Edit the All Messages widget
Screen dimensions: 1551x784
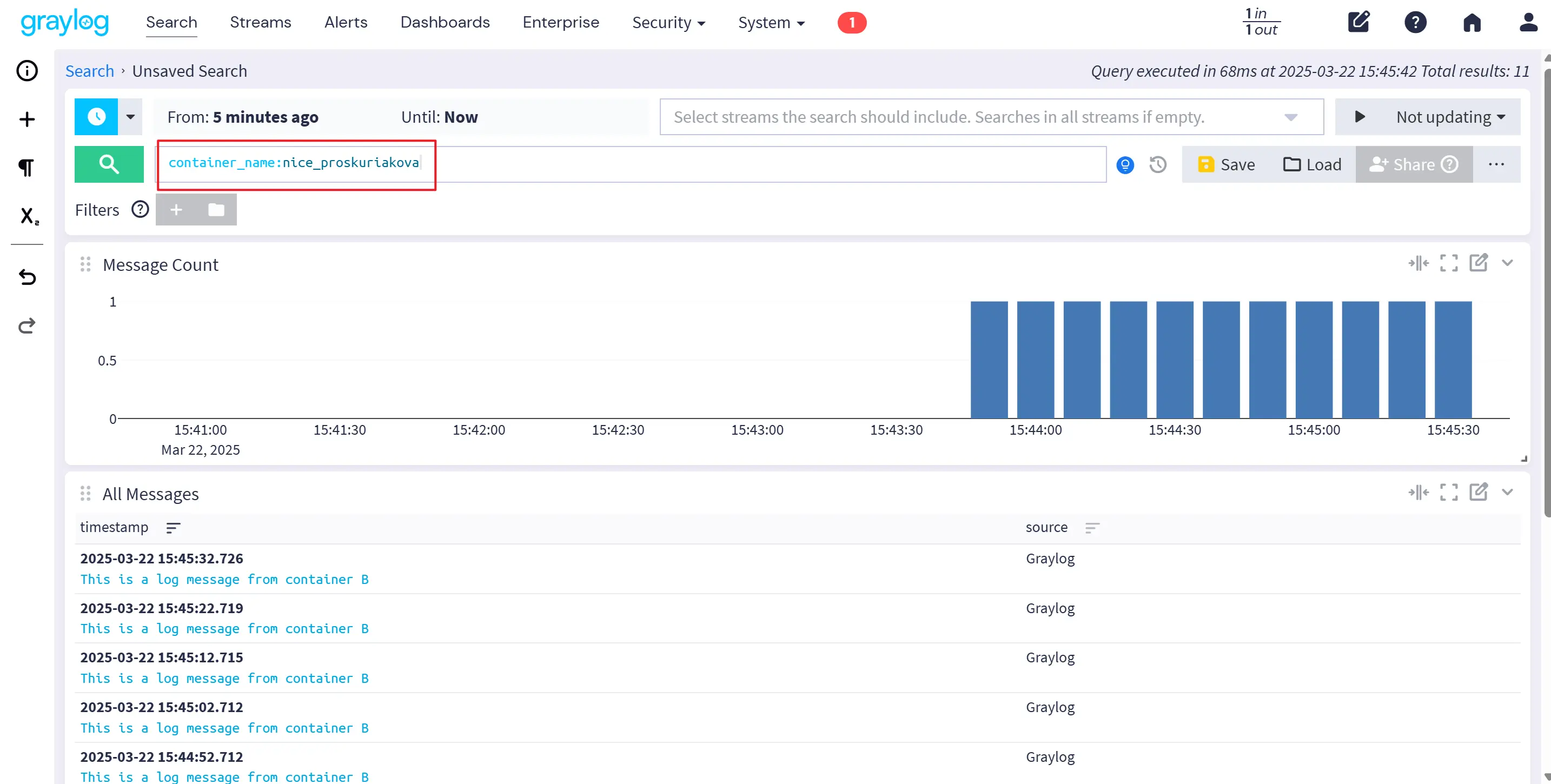pos(1478,491)
